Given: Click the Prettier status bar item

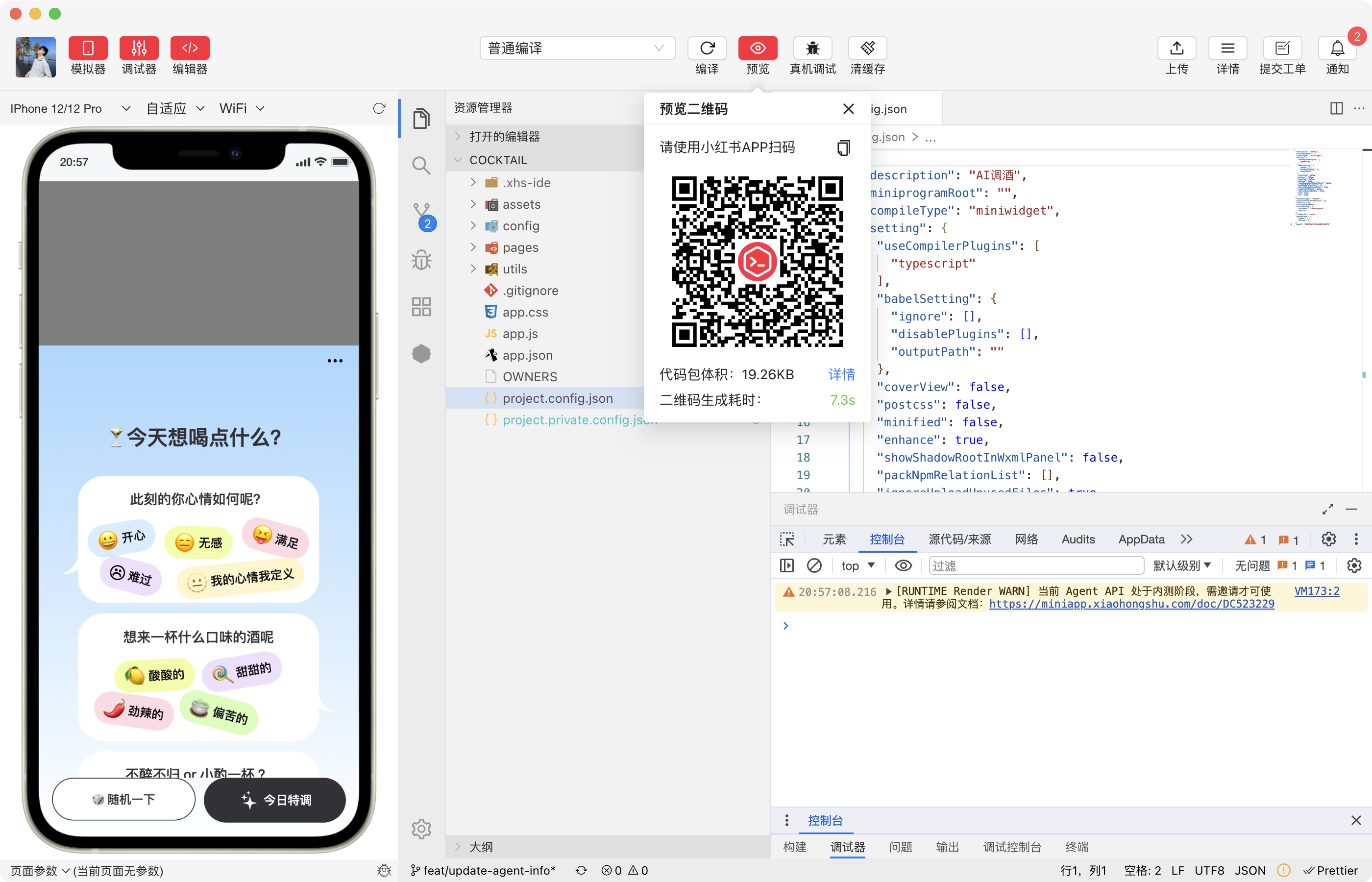Looking at the screenshot, I should coord(1330,871).
